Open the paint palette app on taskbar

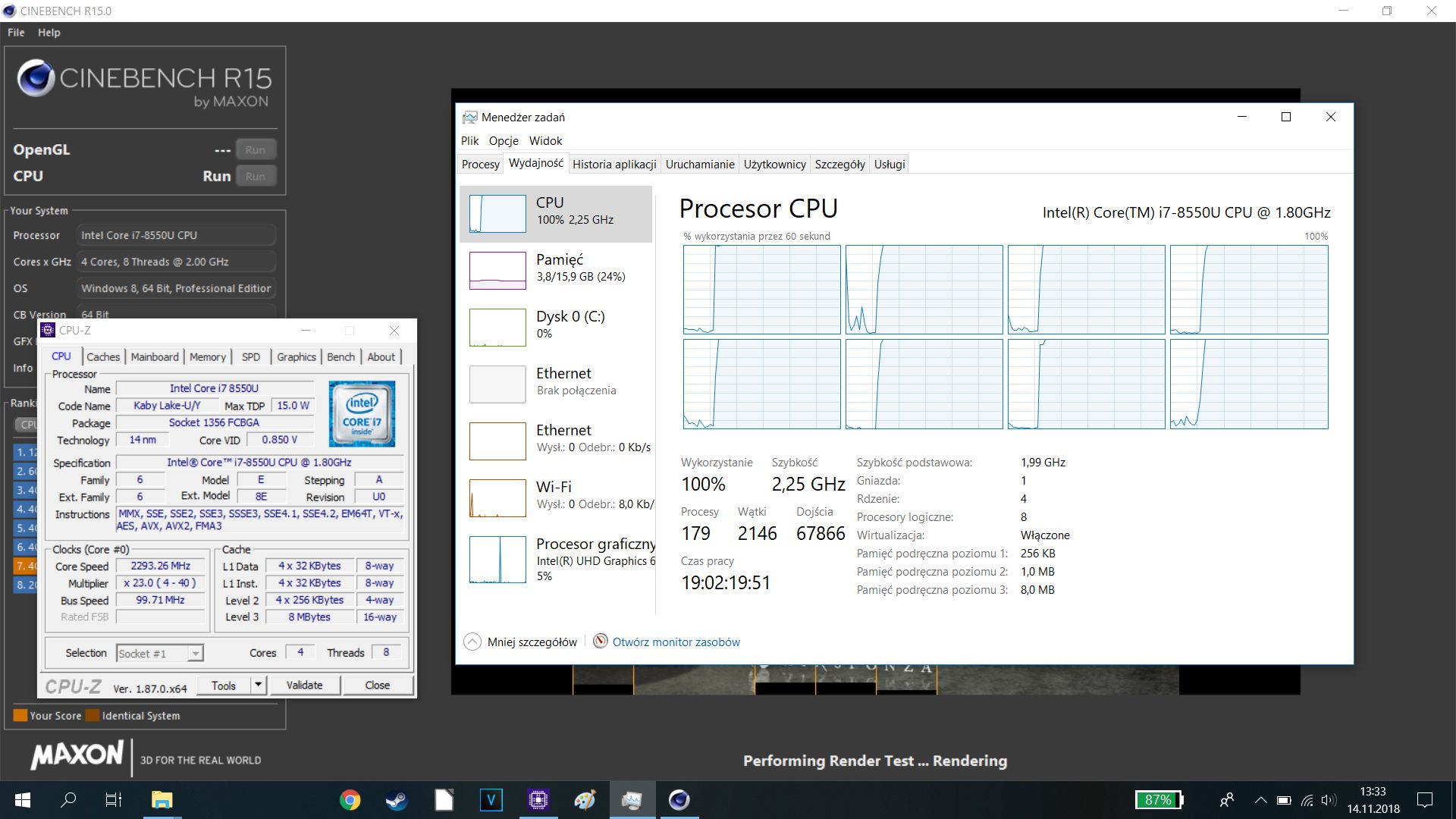pos(585,800)
